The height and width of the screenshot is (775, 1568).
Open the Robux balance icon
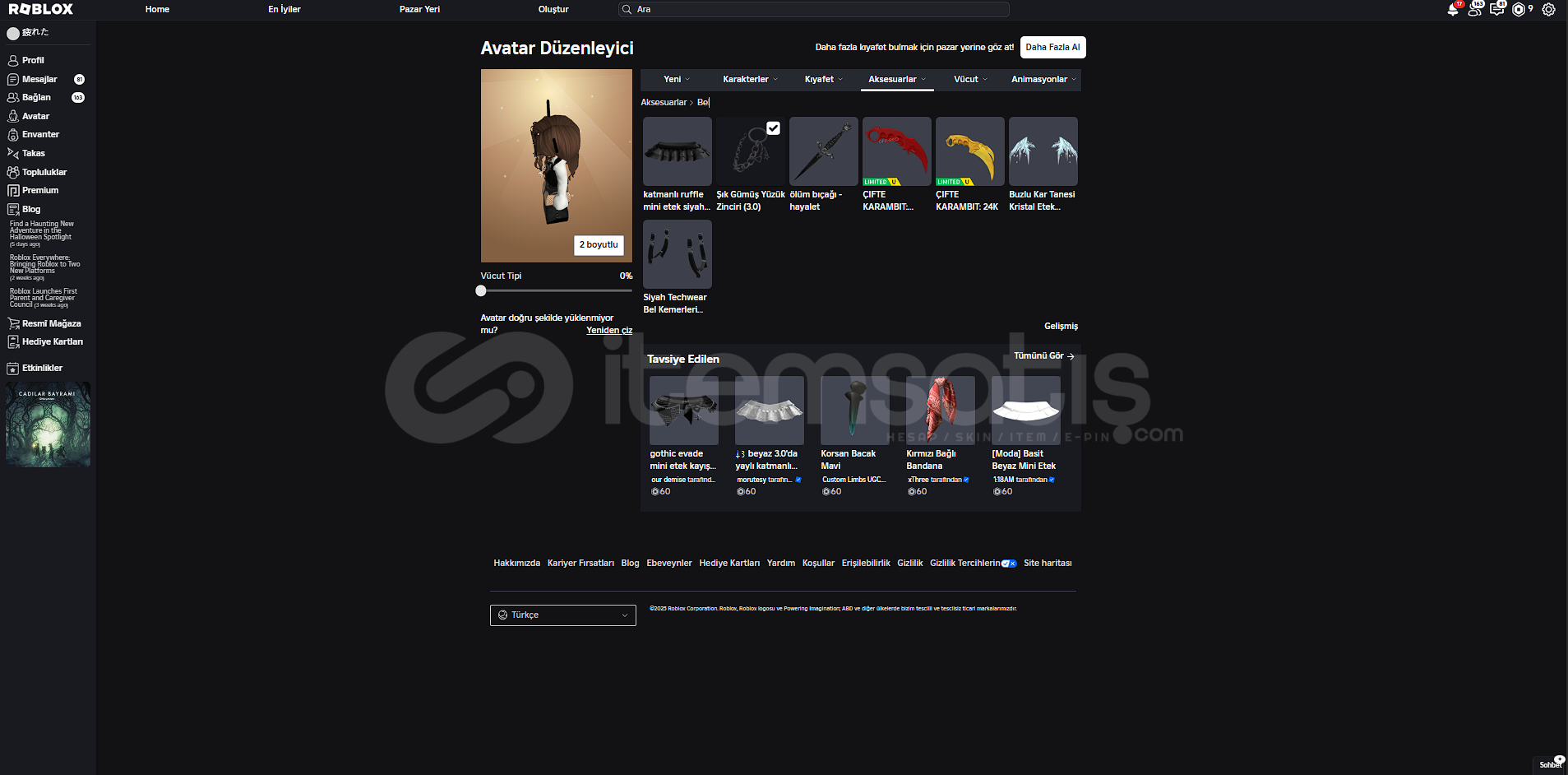1519,9
